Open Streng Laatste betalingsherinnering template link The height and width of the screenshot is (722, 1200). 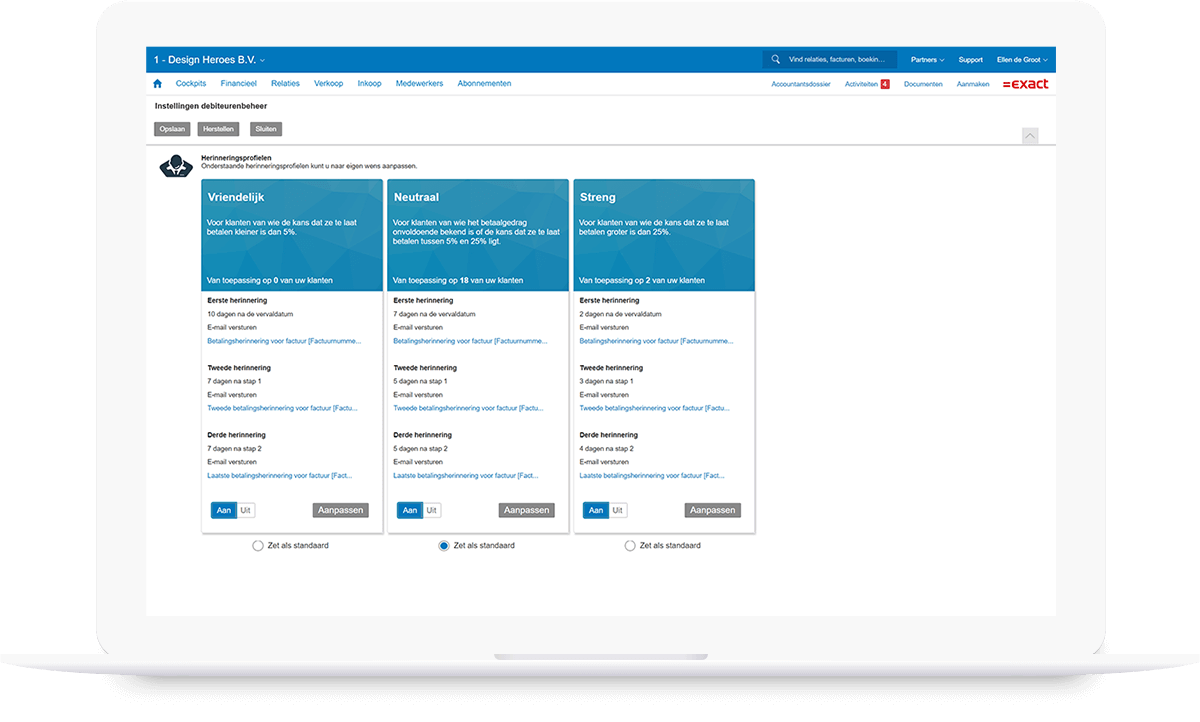point(652,476)
